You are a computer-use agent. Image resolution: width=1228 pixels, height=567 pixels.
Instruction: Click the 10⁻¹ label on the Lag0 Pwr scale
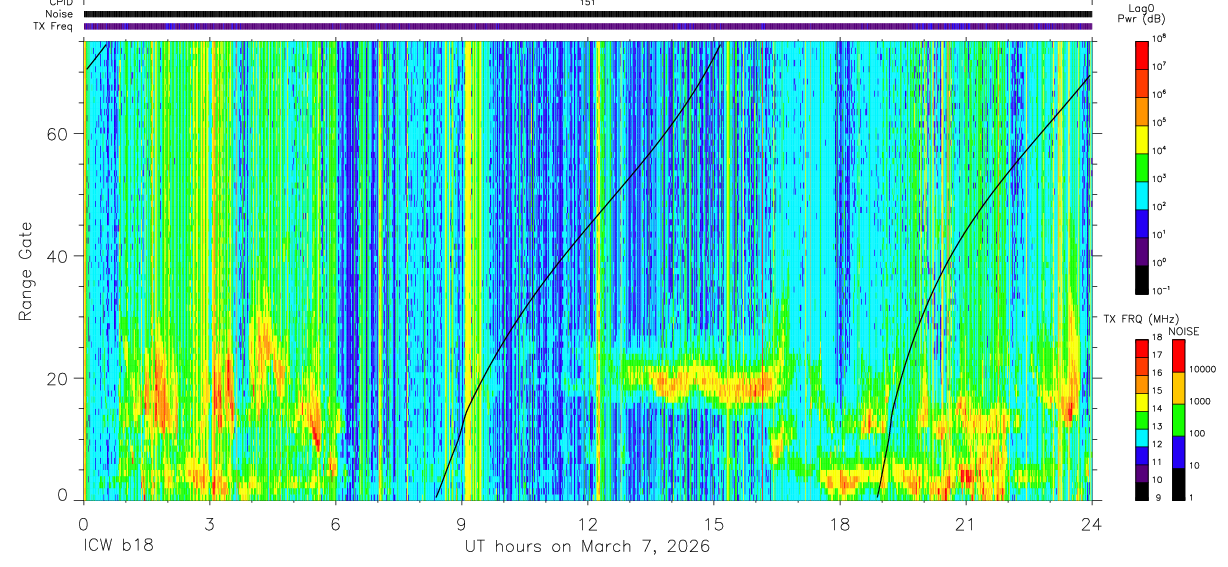(1161, 290)
